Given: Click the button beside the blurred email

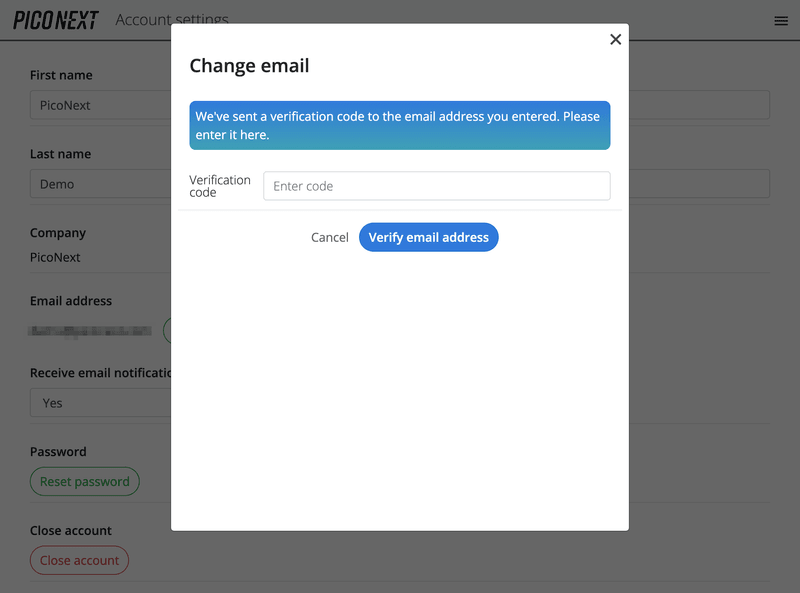Looking at the screenshot, I should tap(167, 330).
